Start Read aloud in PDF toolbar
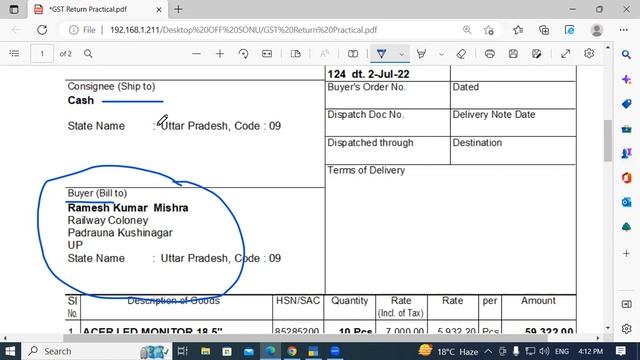The image size is (640, 360). pos(324,53)
